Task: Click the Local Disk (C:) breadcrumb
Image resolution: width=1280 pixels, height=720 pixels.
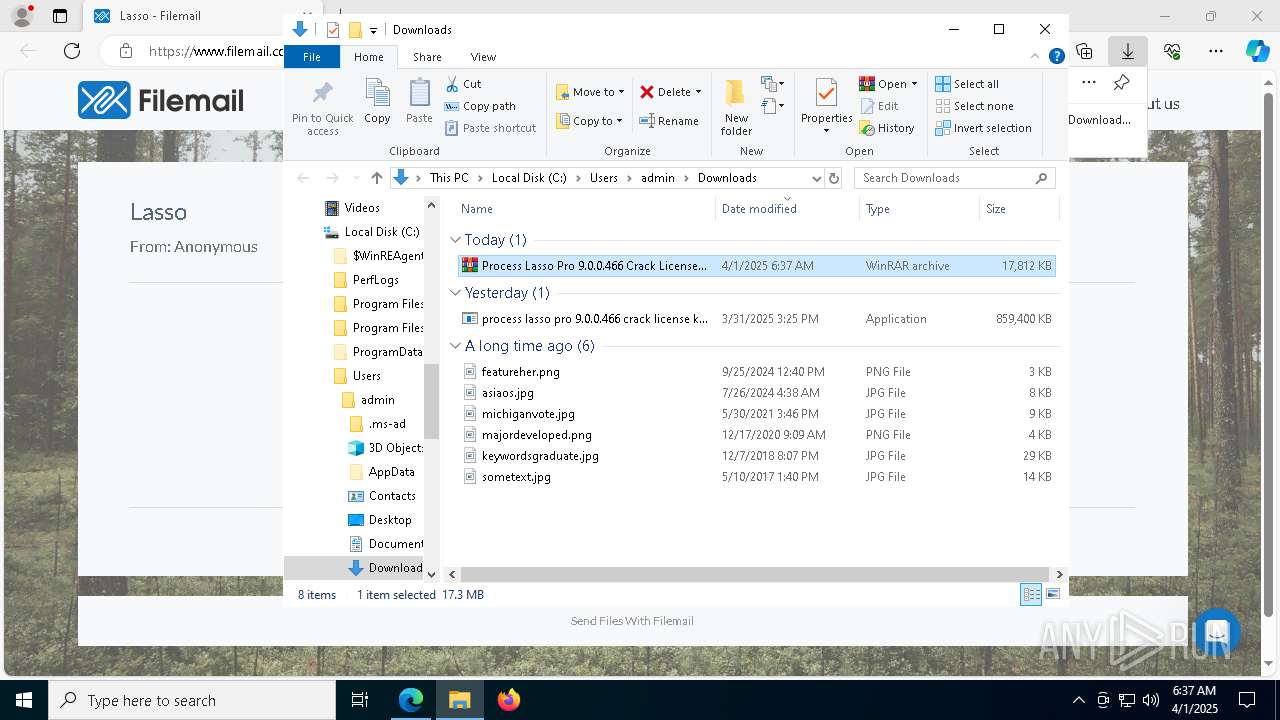Action: pos(529,178)
